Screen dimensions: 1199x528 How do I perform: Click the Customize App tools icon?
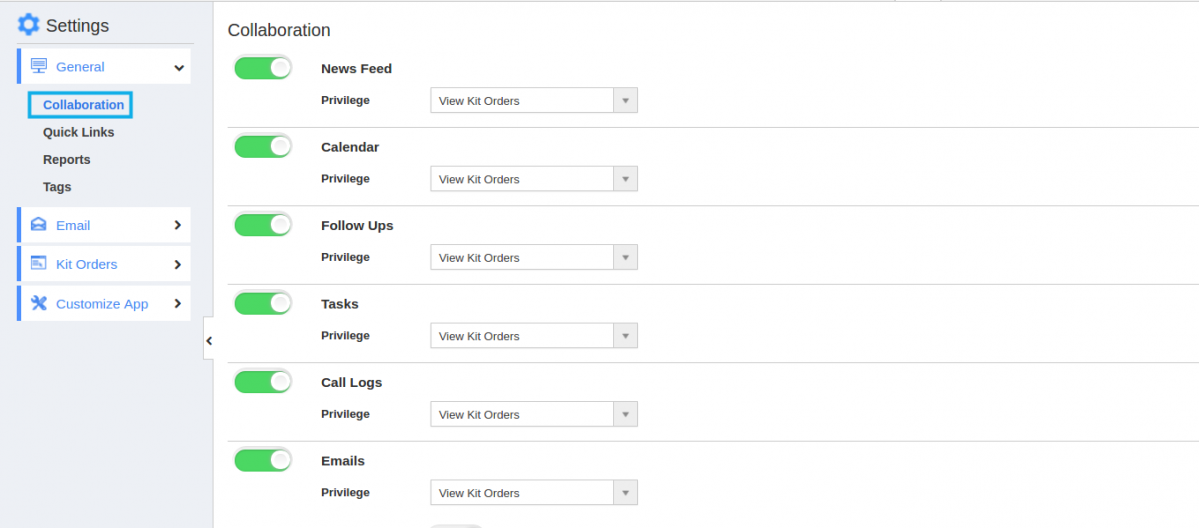click(x=38, y=303)
